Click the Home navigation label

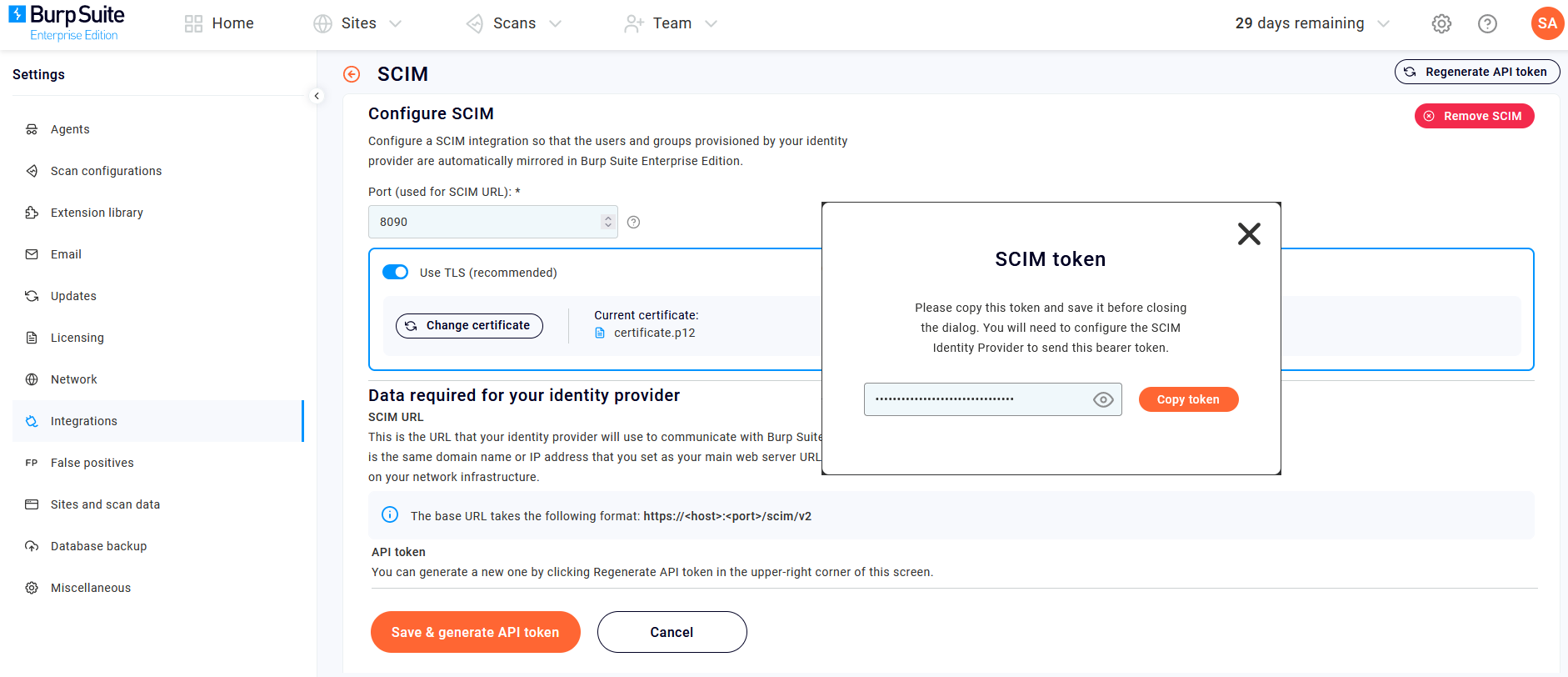pyautogui.click(x=233, y=23)
